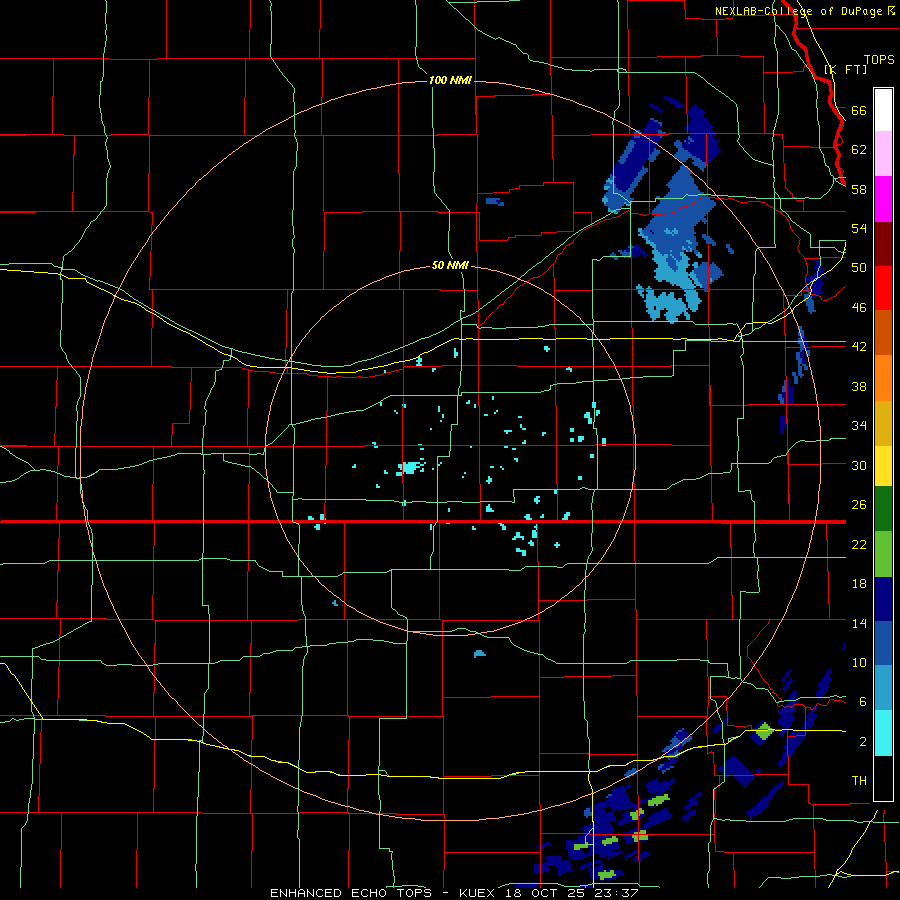Click the "[K FT]" units label
Screen dimensions: 900x900
(845, 69)
